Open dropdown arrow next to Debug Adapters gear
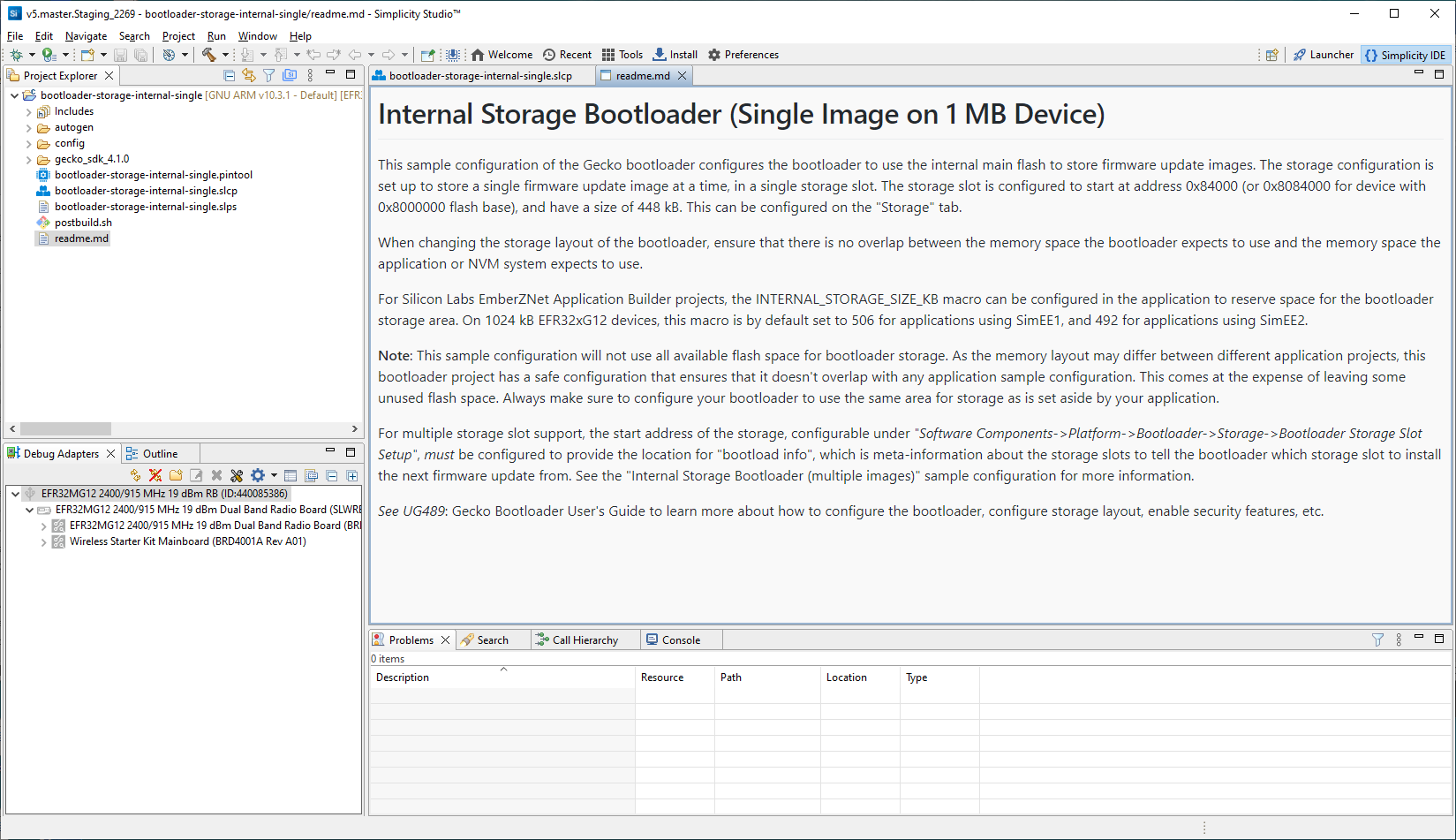 (274, 475)
